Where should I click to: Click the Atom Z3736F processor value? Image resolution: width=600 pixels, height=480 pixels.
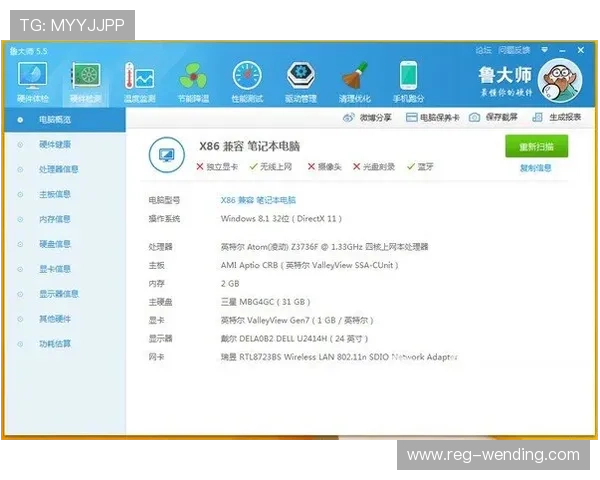pos(324,247)
